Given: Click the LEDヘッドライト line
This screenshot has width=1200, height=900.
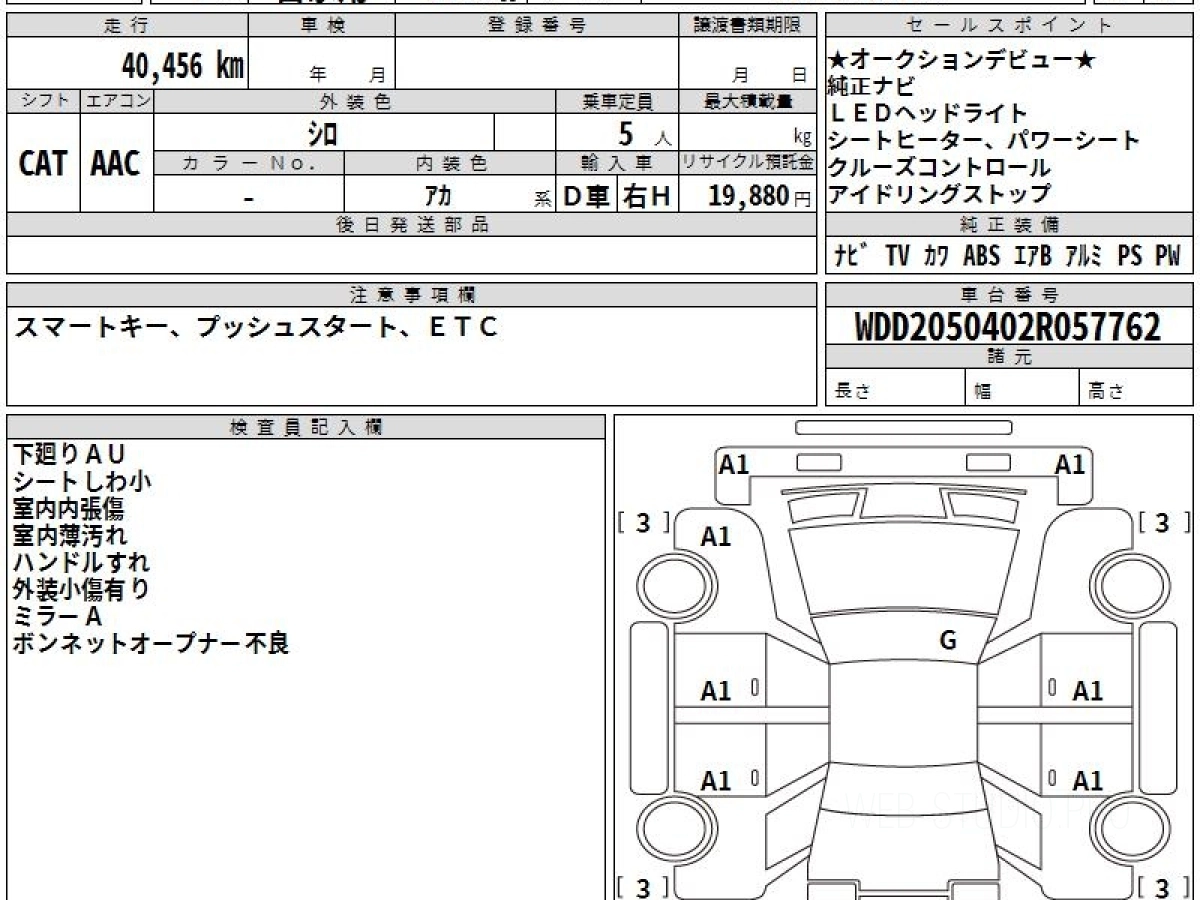Looking at the screenshot, I should click(928, 113).
